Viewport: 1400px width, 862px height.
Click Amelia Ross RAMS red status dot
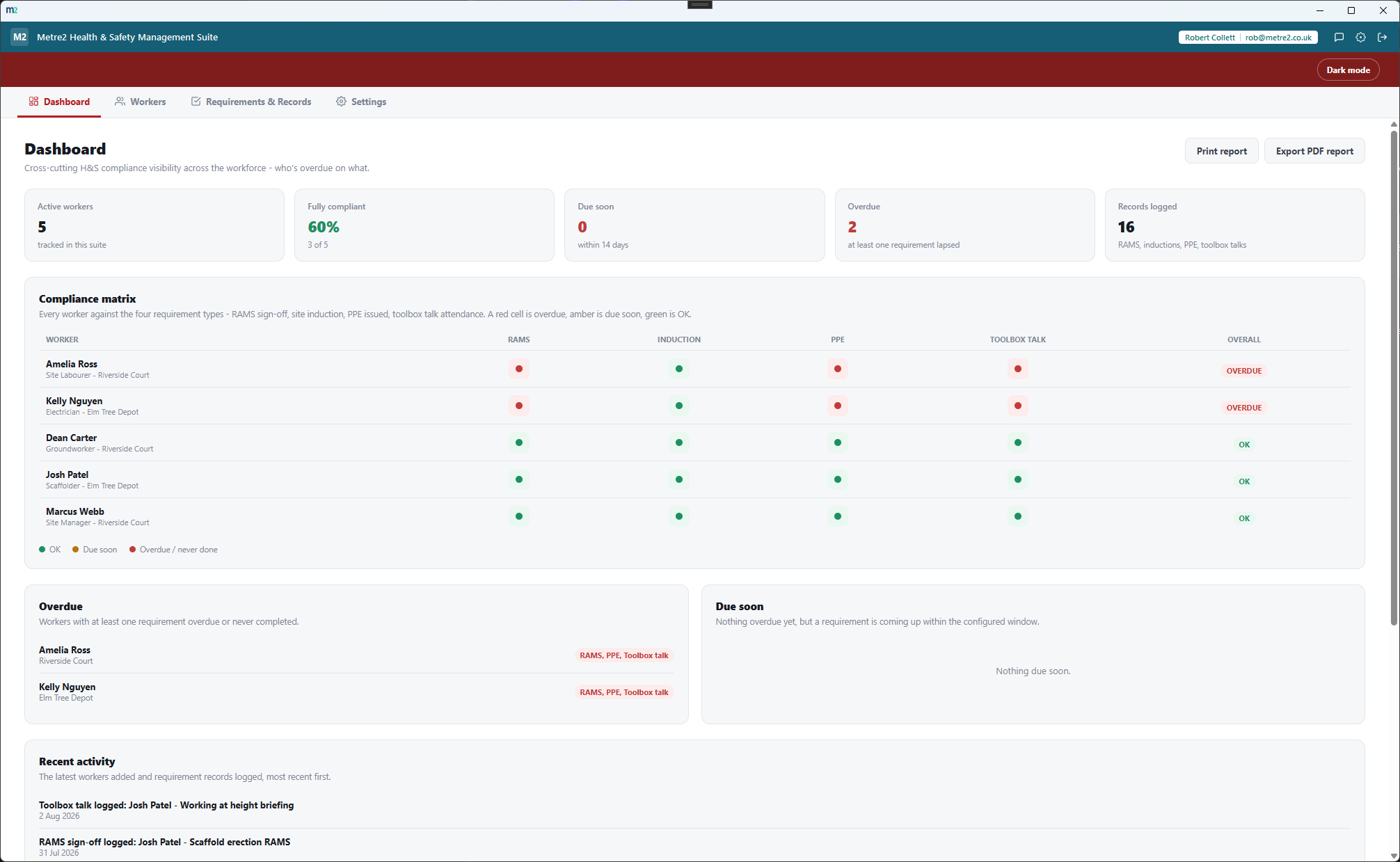(x=519, y=369)
